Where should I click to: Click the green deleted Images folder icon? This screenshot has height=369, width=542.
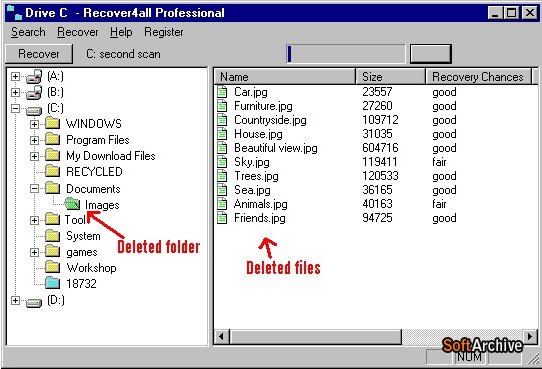[x=72, y=204]
